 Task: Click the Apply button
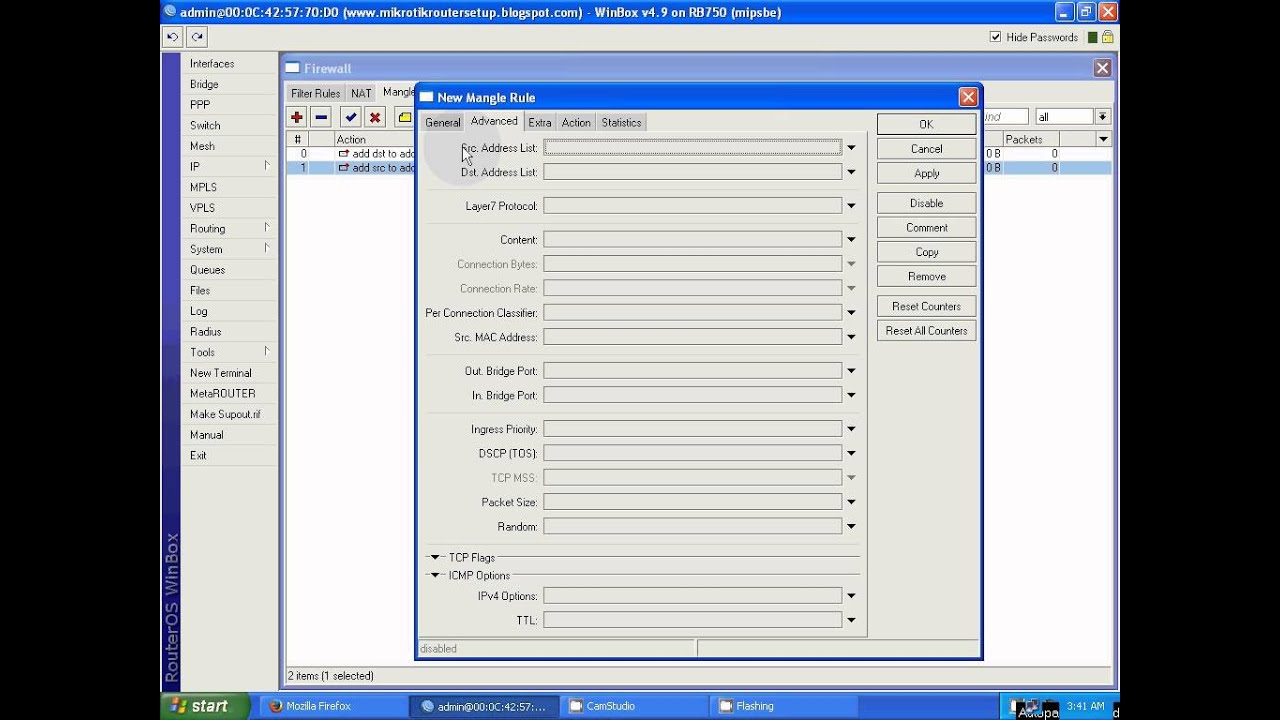(x=926, y=173)
